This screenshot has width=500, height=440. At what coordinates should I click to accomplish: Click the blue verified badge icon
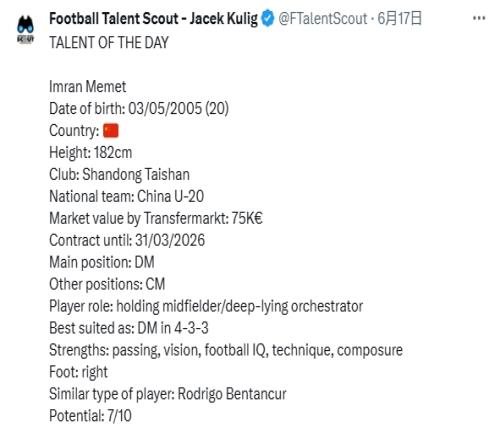(268, 18)
